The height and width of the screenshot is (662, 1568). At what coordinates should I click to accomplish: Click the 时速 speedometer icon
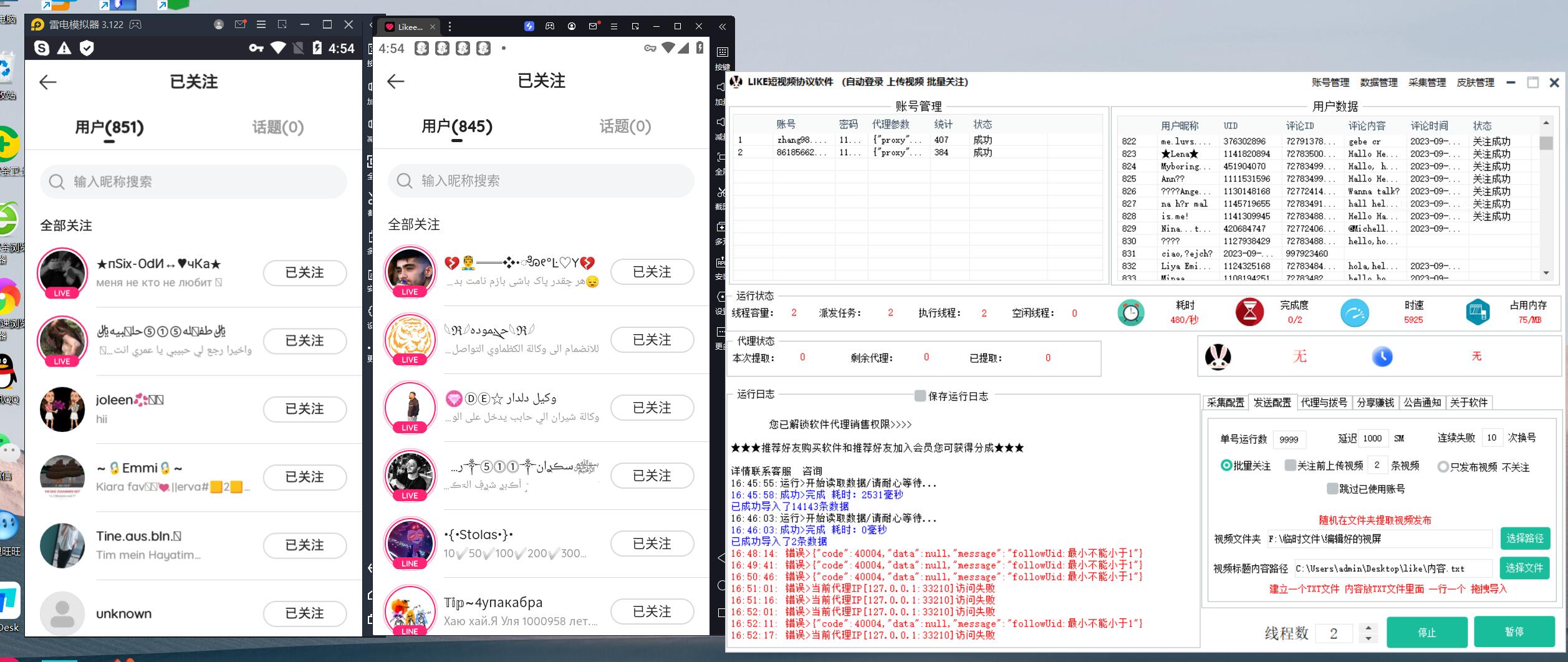click(x=1354, y=313)
